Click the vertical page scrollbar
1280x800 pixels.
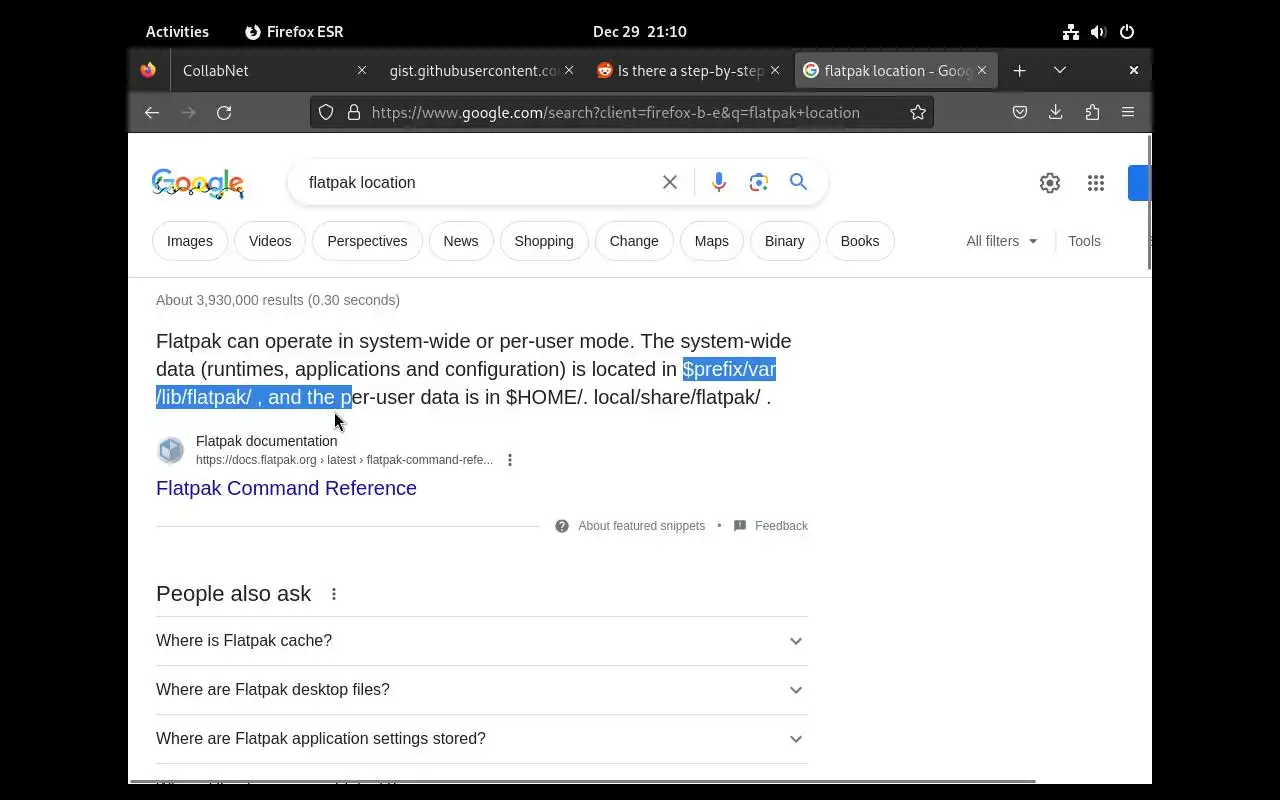(x=1148, y=204)
